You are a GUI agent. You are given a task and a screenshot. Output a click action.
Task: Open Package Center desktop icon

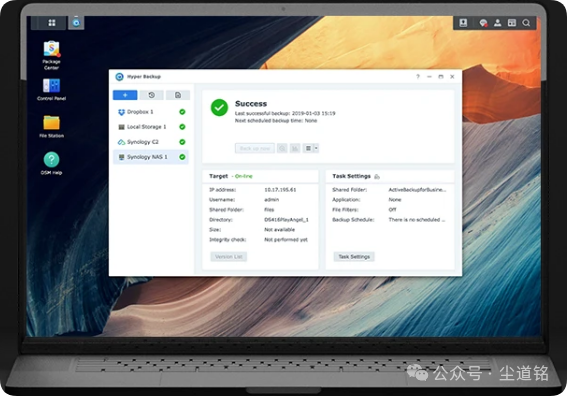[51, 55]
